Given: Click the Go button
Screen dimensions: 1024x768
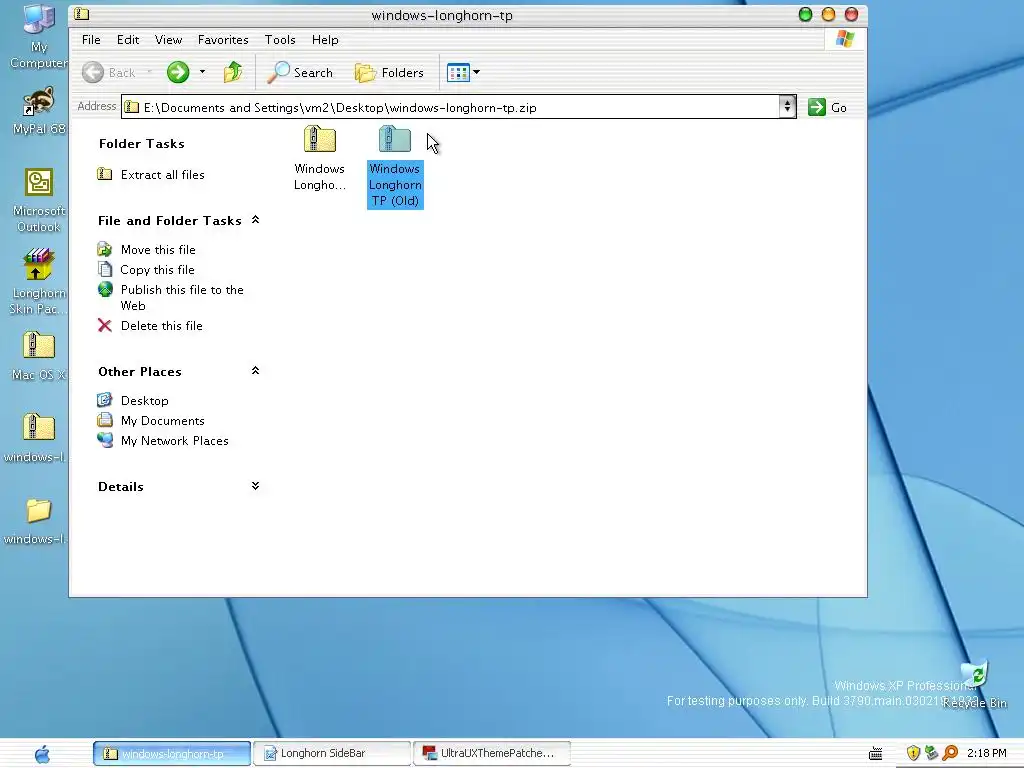Looking at the screenshot, I should (827, 108).
